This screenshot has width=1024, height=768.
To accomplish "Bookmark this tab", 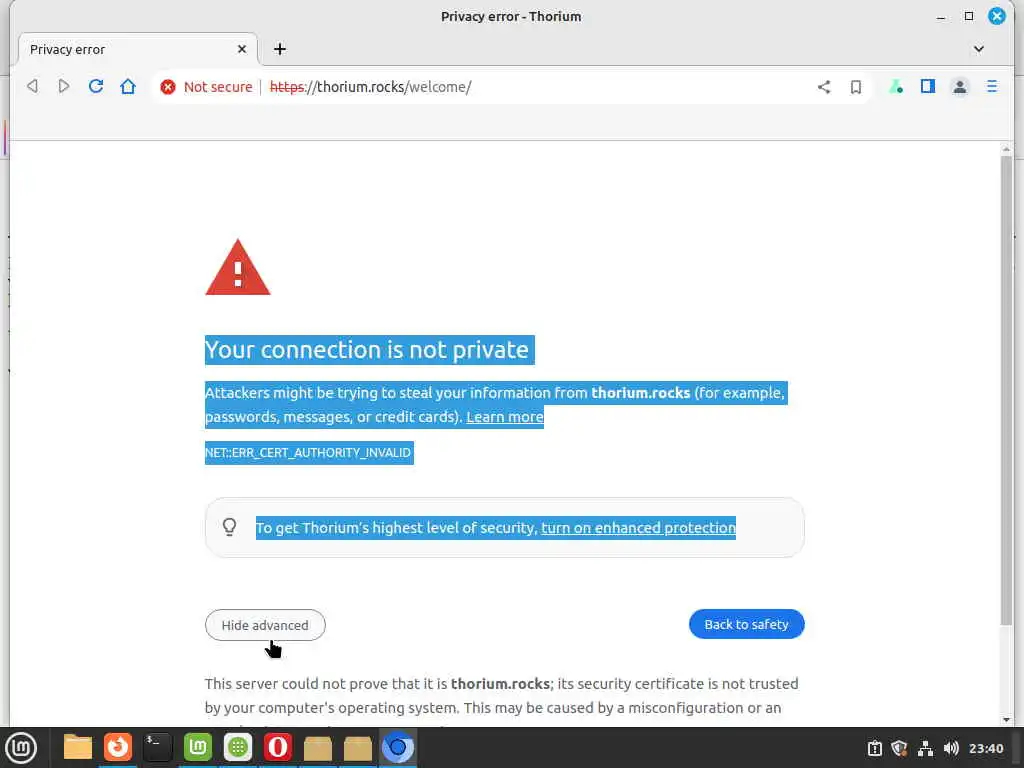I will pyautogui.click(x=856, y=87).
